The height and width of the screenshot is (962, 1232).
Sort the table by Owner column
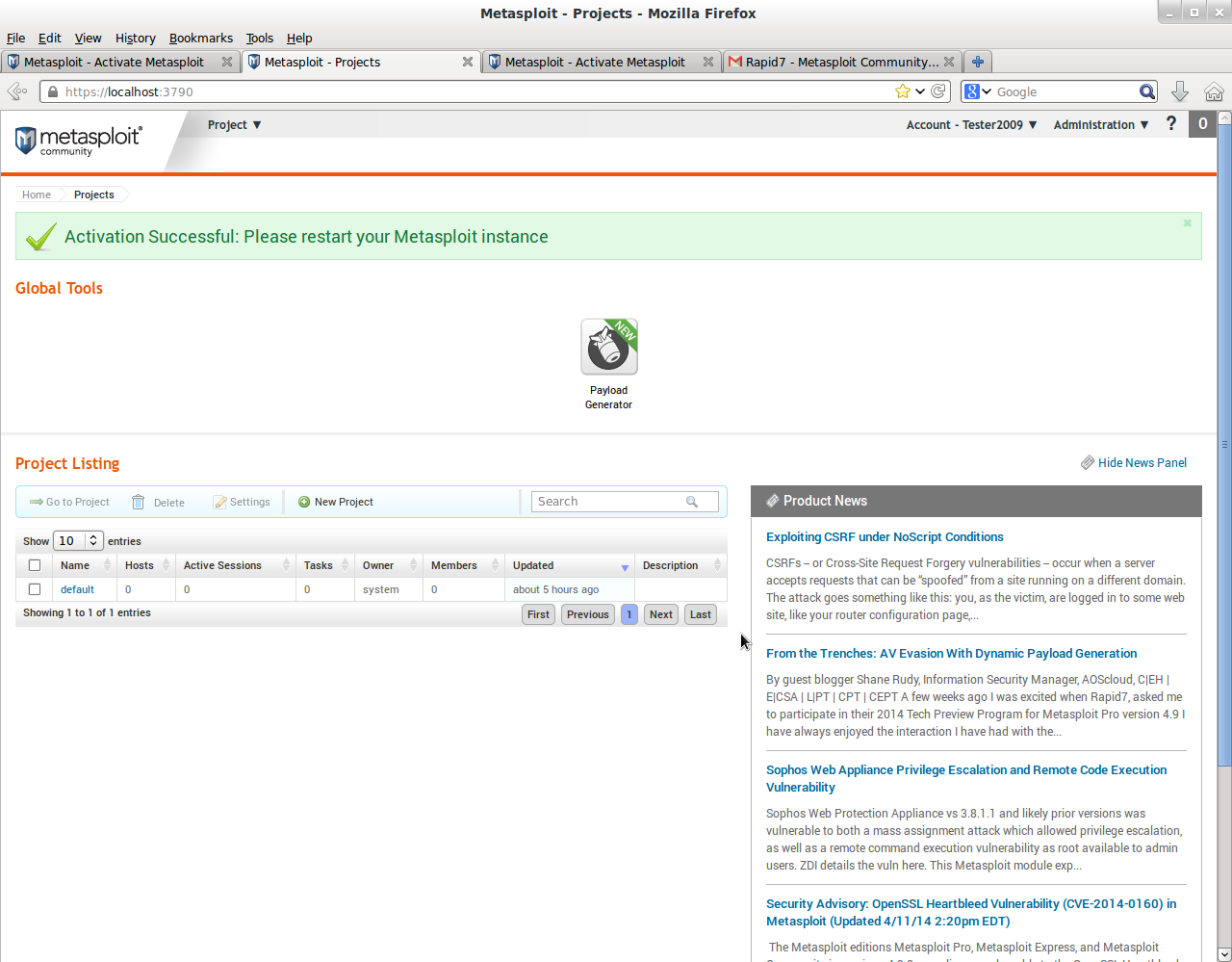pos(389,565)
